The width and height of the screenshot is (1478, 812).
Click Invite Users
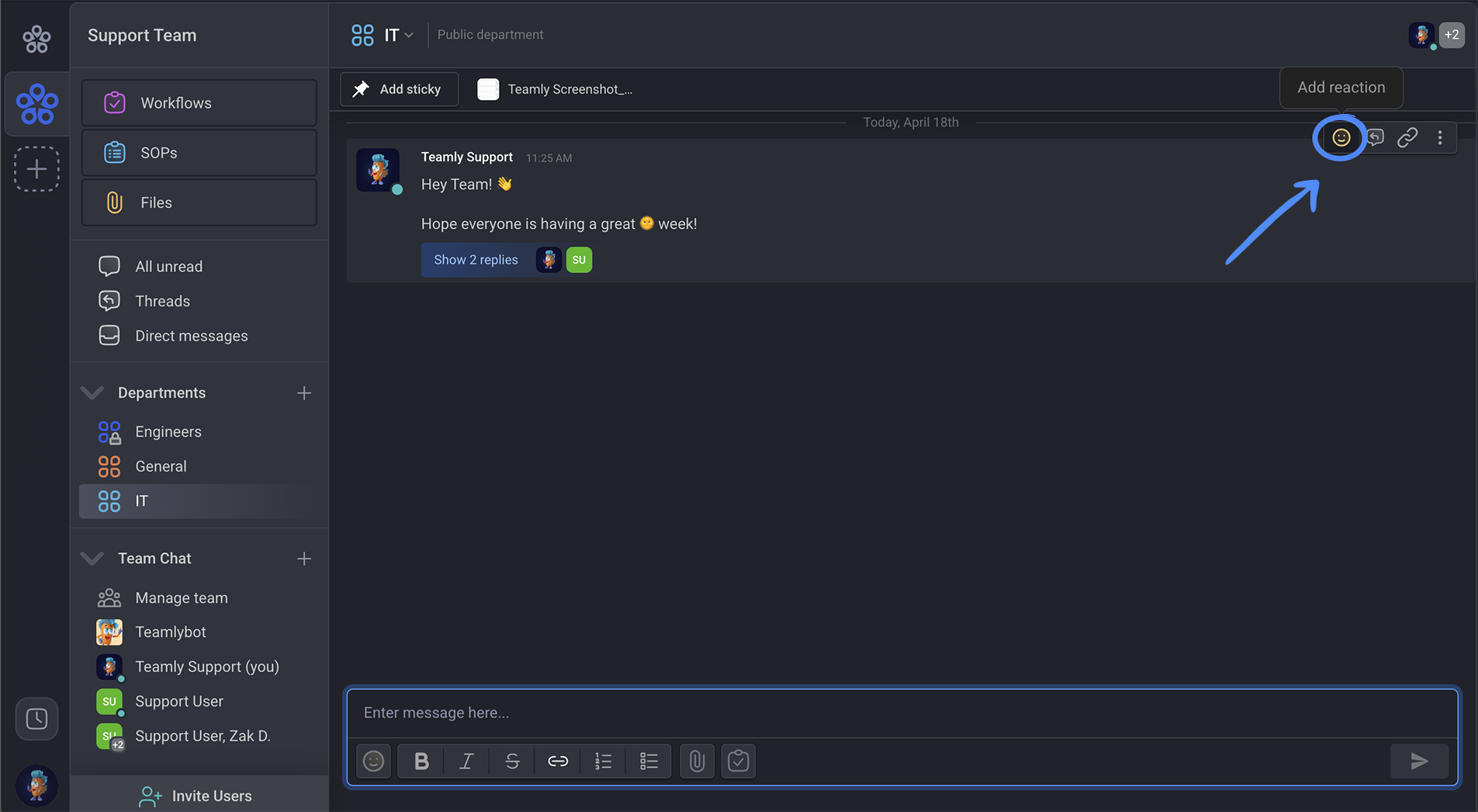click(199, 796)
